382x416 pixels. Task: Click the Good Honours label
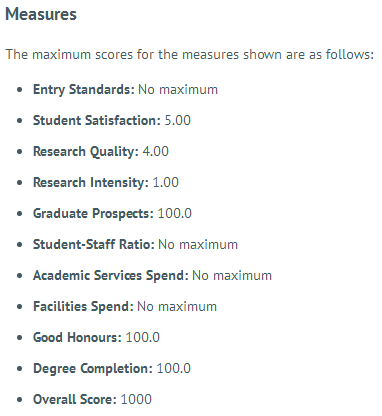[x=77, y=337]
